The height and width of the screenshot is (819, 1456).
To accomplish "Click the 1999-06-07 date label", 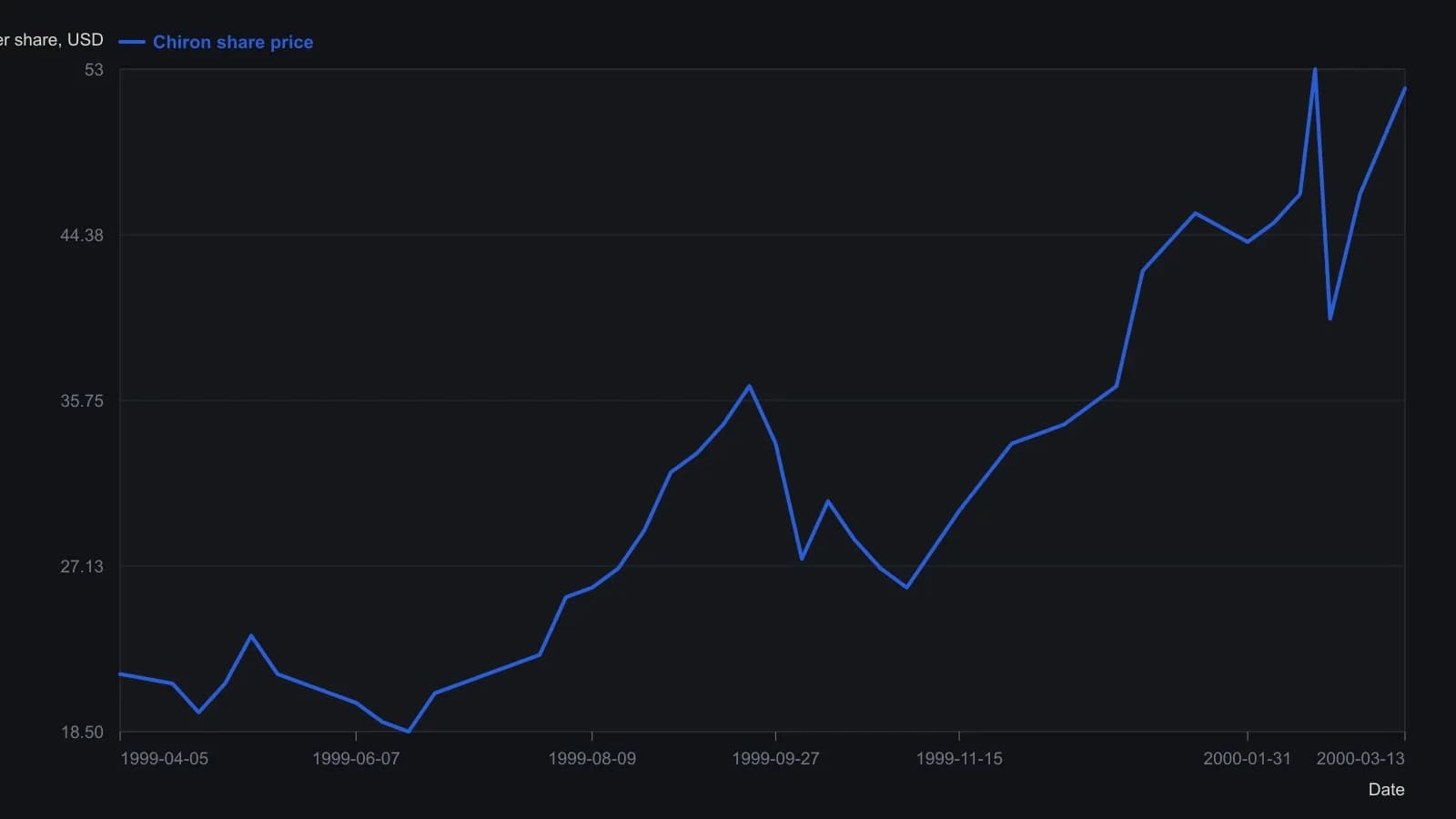I will pyautogui.click(x=356, y=759).
